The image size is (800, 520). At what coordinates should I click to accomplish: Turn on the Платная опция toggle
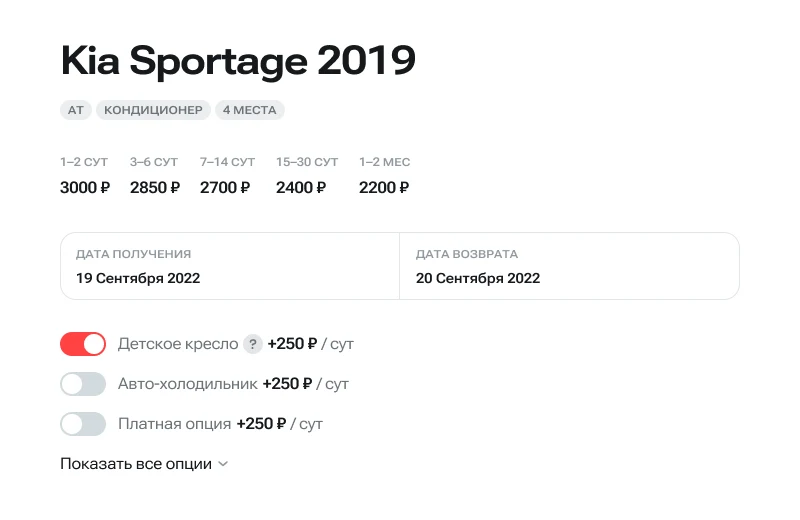point(83,424)
